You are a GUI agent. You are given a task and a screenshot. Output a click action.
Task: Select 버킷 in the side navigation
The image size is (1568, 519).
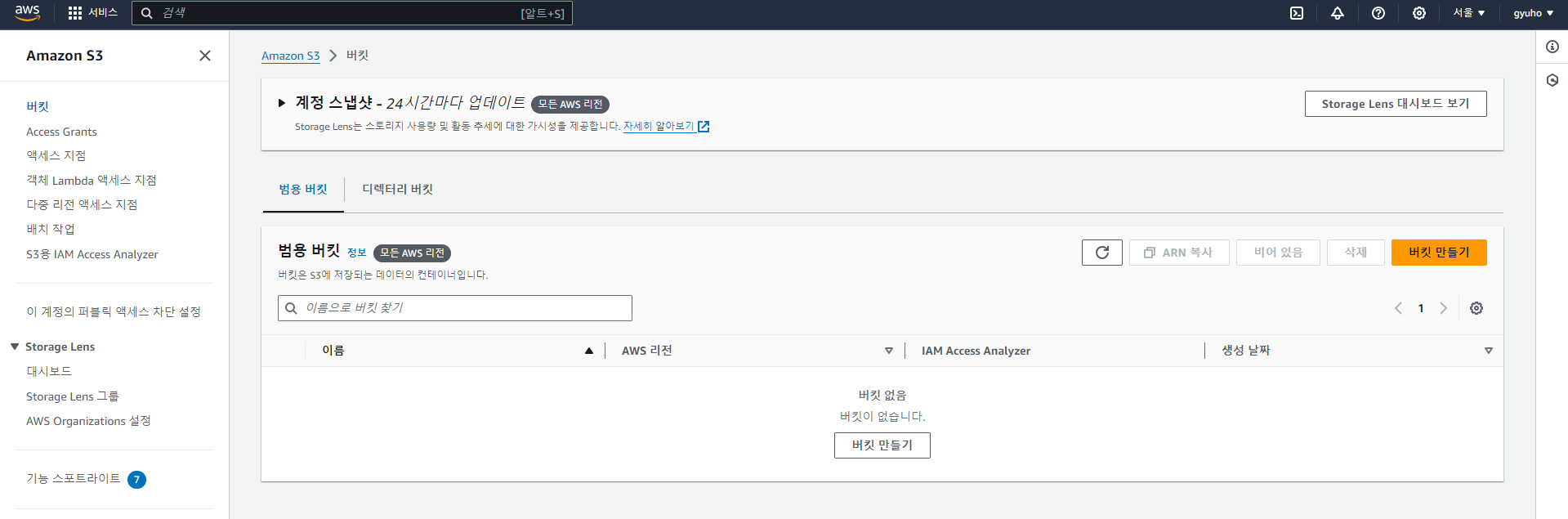(x=38, y=107)
